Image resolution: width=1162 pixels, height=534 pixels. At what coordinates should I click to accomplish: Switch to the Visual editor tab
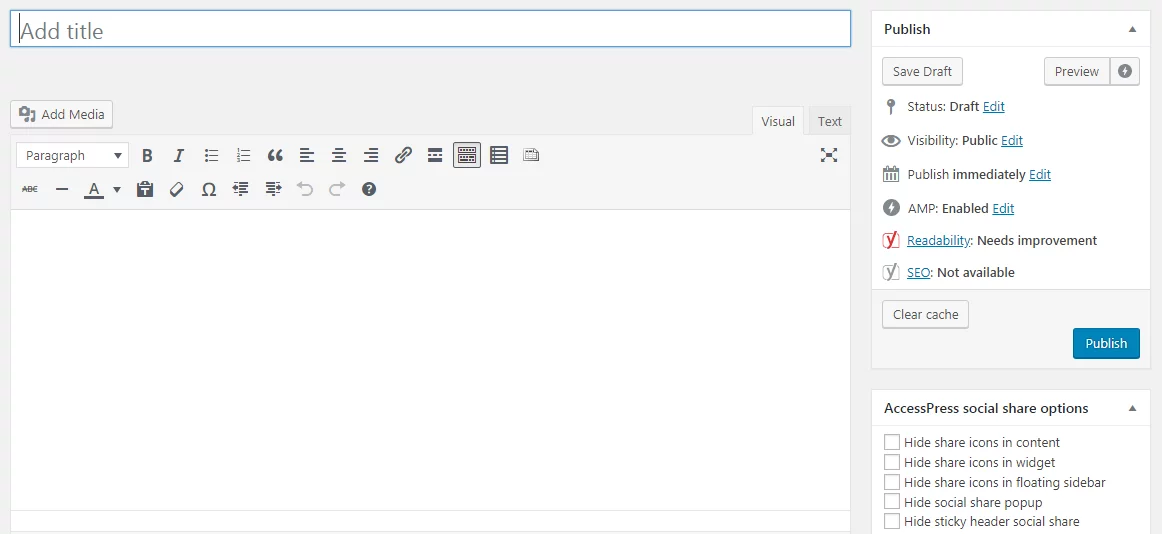[x=778, y=121]
